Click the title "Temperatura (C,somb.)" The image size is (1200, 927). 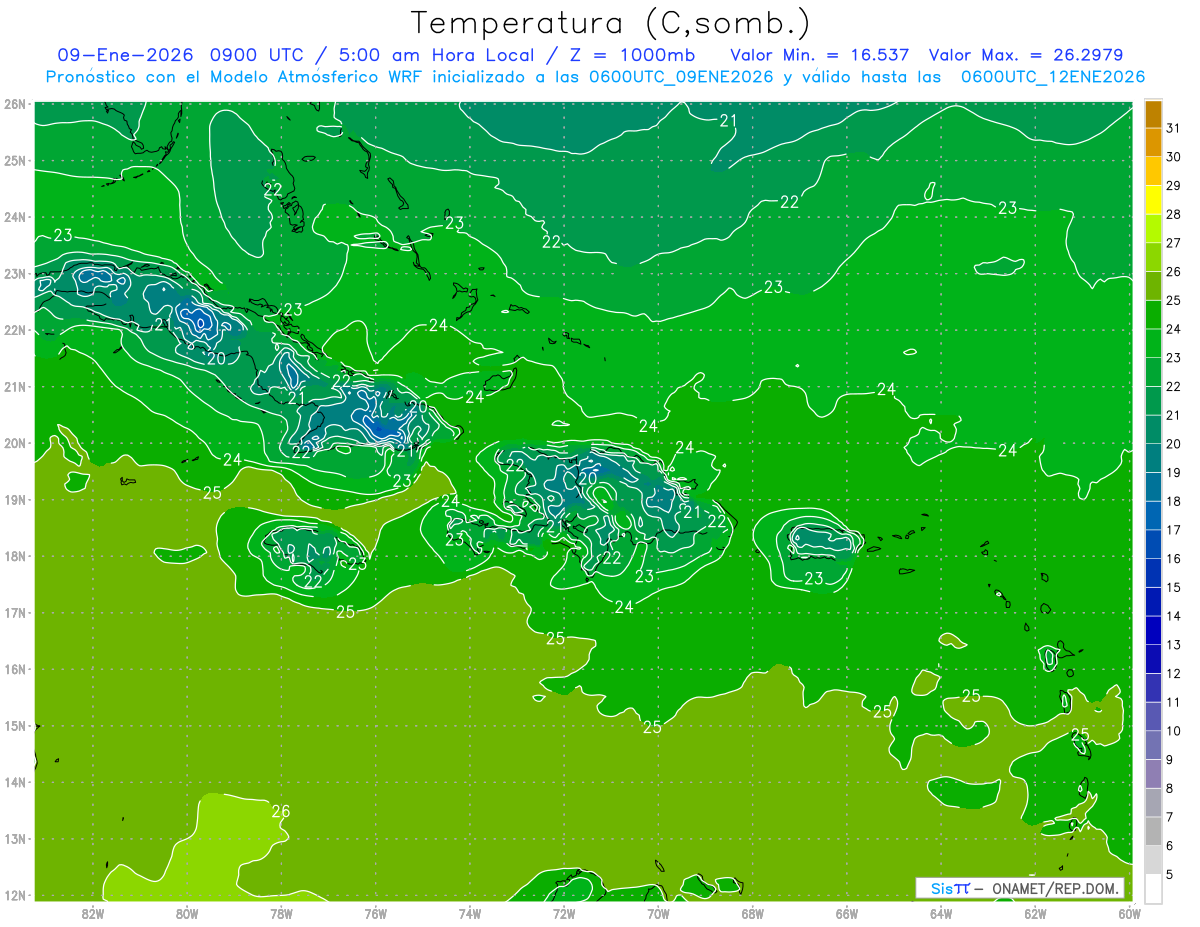(611, 24)
